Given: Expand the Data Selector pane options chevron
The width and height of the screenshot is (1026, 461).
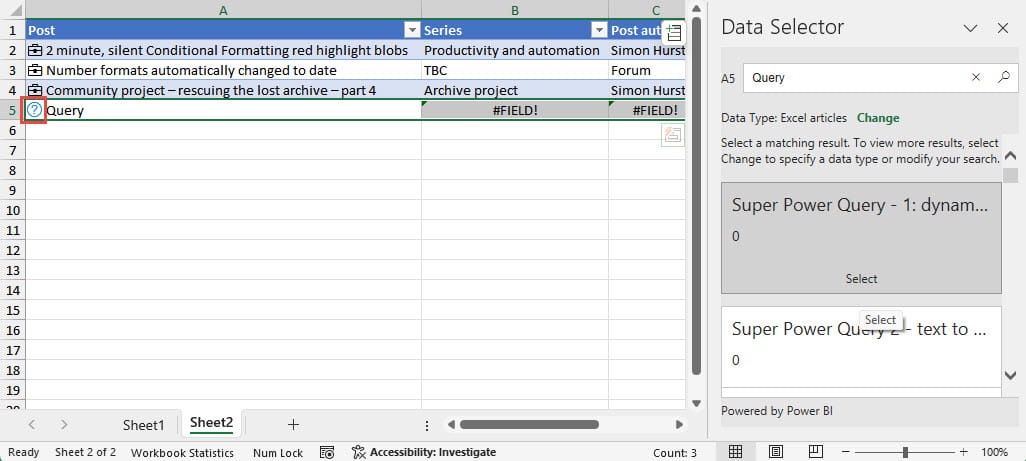Looking at the screenshot, I should 970,28.
